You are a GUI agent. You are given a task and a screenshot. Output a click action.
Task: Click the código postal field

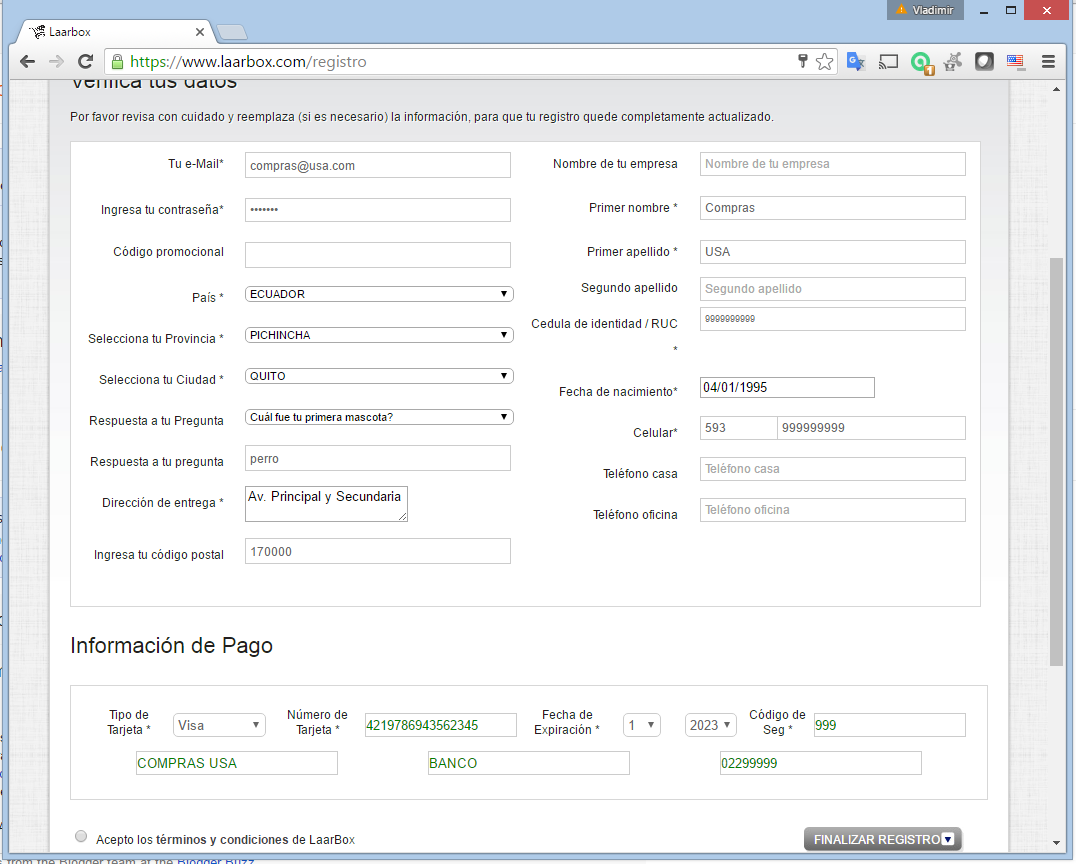(377, 552)
